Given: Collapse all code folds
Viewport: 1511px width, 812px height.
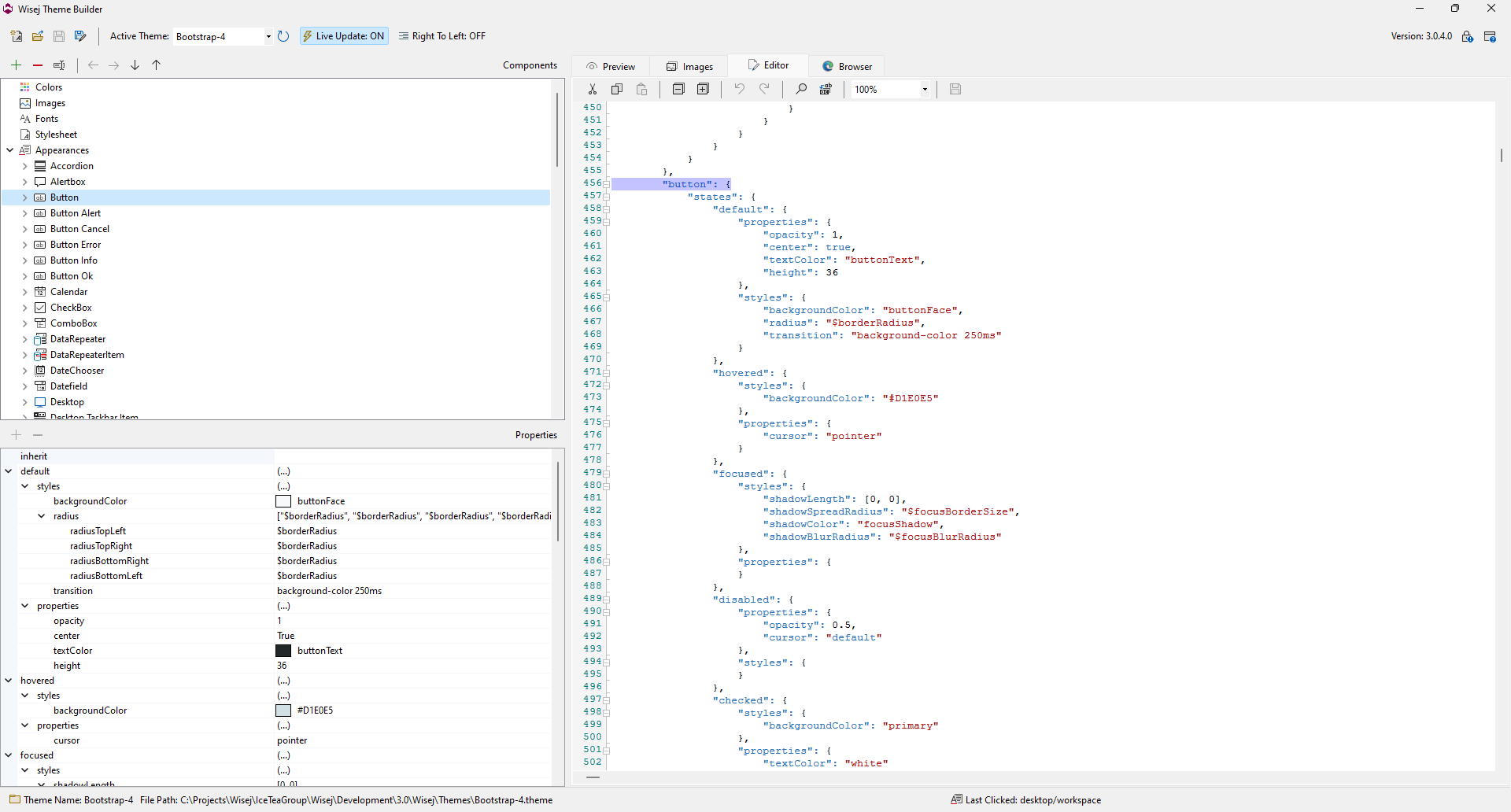Looking at the screenshot, I should tap(678, 89).
